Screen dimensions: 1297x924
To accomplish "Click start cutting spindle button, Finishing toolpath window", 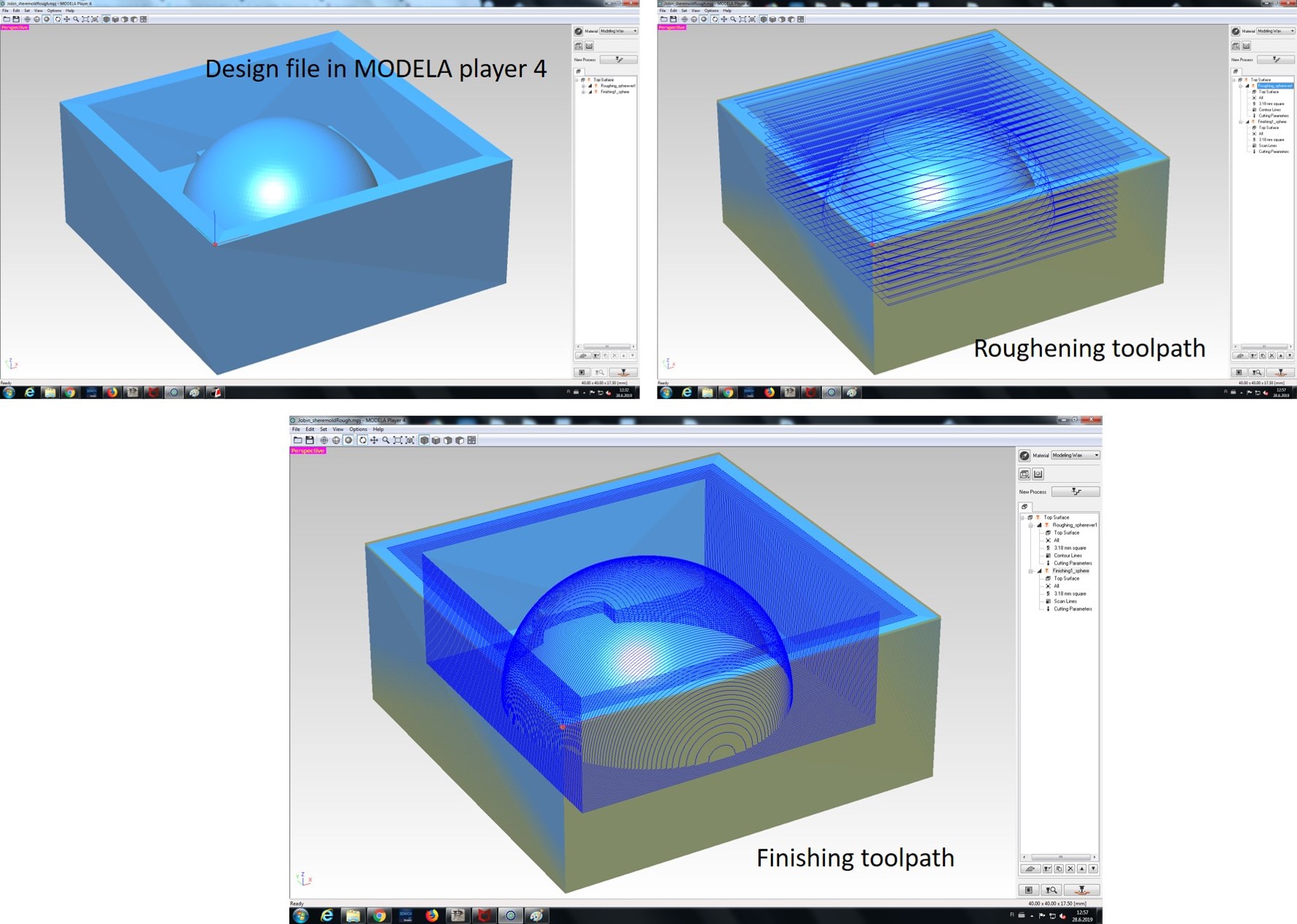I will [1082, 890].
